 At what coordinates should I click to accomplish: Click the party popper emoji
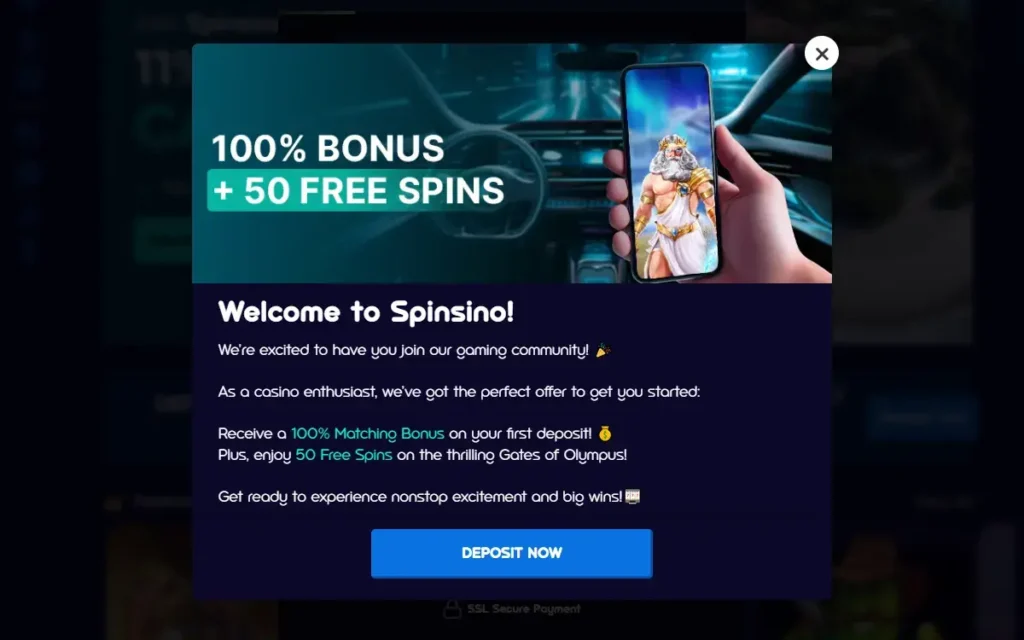tap(603, 351)
